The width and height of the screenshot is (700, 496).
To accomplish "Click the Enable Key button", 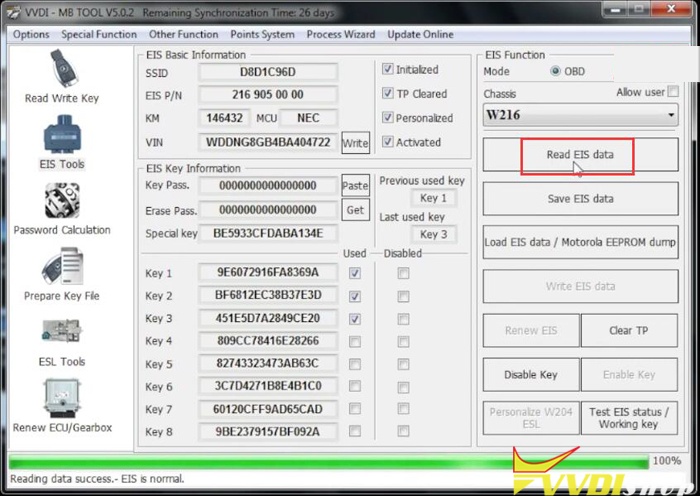I will (629, 374).
